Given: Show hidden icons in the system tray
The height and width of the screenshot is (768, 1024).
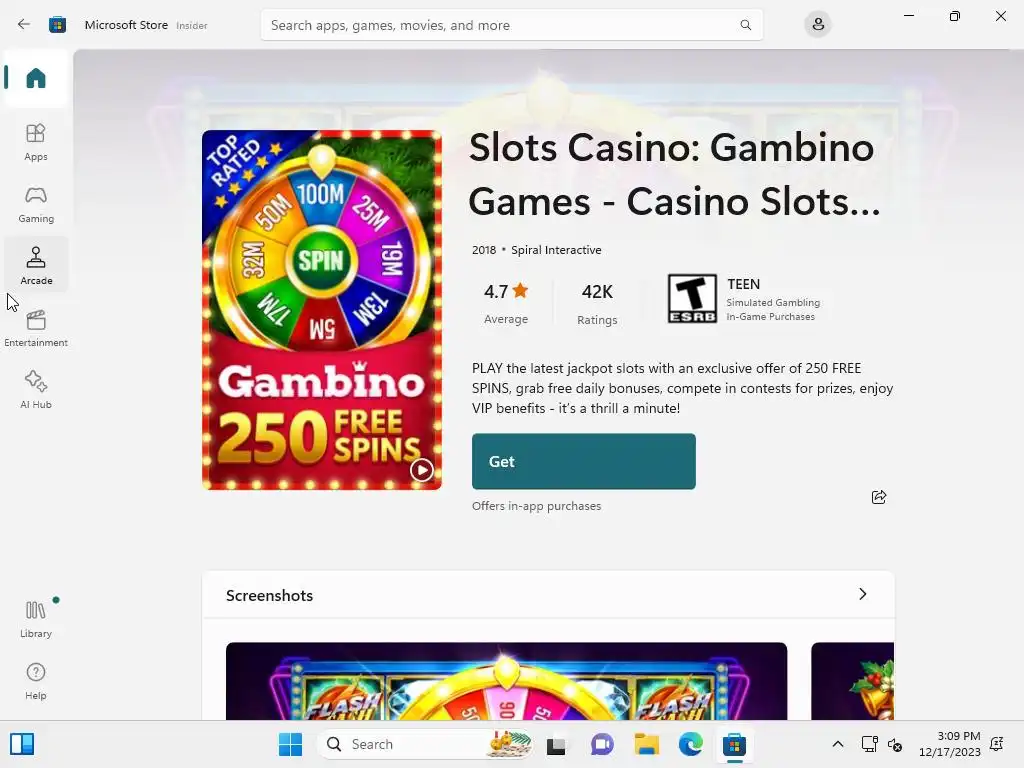Looking at the screenshot, I should click(x=838, y=744).
